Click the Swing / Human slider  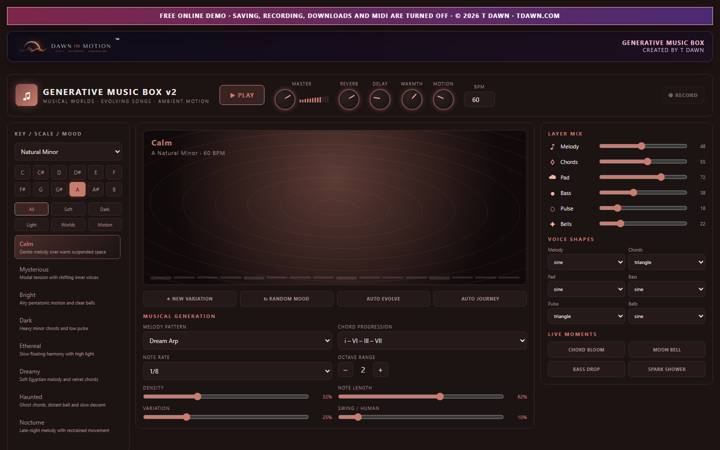pyautogui.click(x=421, y=417)
